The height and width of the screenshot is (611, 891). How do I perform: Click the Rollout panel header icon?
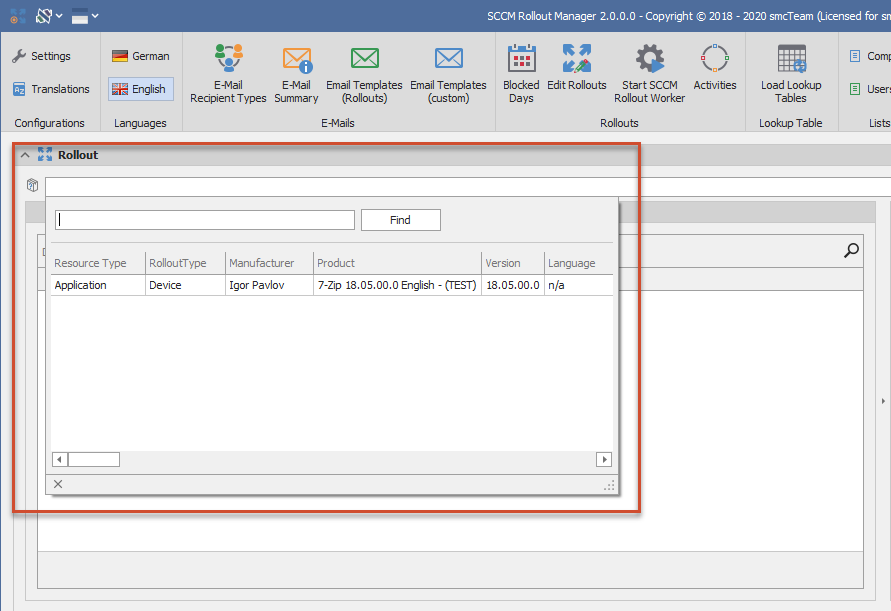tap(45, 155)
